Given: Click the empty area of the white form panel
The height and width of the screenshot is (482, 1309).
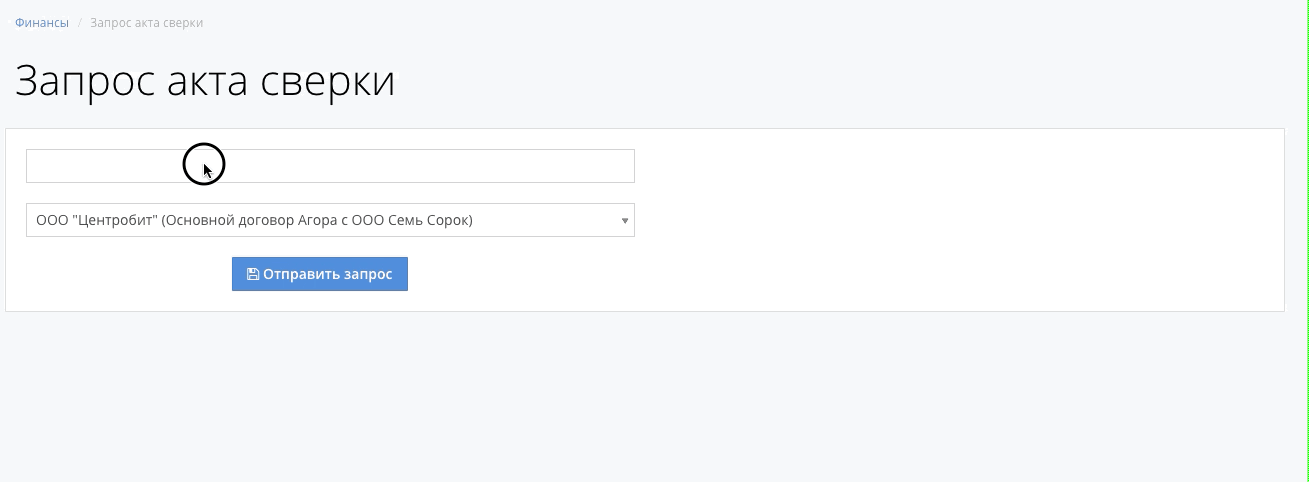Looking at the screenshot, I should (x=960, y=220).
